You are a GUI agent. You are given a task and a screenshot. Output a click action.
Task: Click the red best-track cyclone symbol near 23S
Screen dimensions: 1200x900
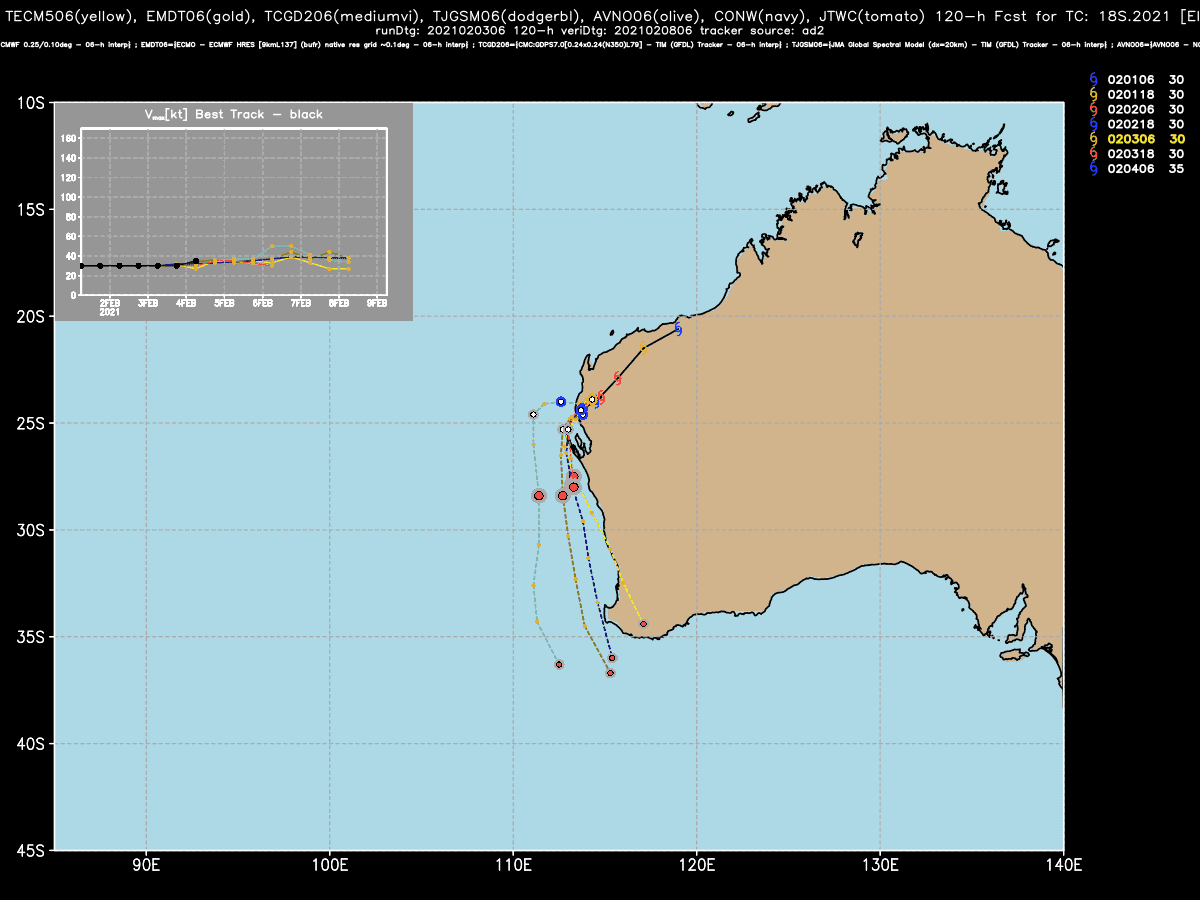(617, 379)
